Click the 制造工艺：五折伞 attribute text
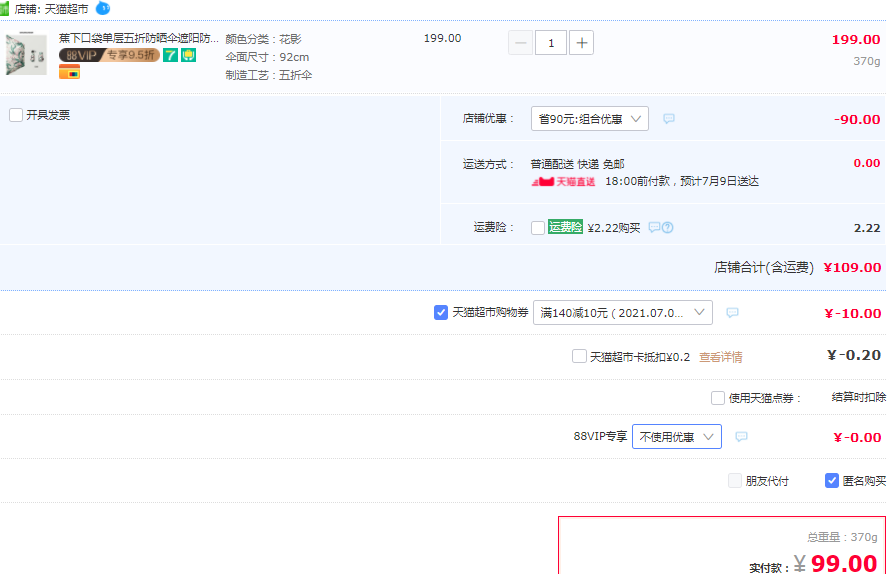The width and height of the screenshot is (890, 574). pyautogui.click(x=268, y=75)
